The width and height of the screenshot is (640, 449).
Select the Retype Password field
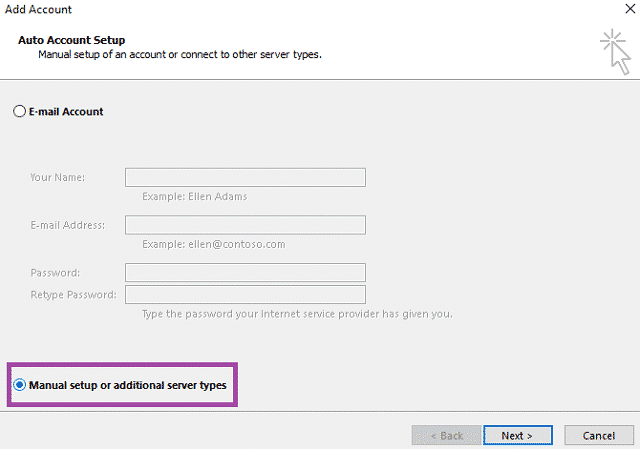[x=245, y=295]
